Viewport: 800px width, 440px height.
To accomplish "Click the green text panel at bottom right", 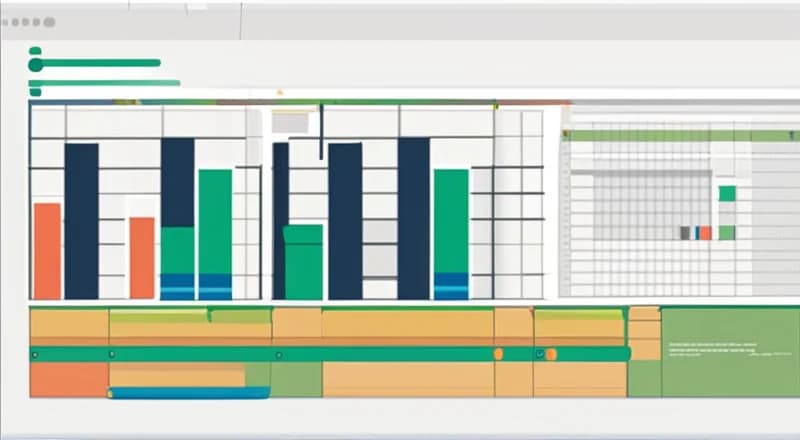I will (728, 352).
